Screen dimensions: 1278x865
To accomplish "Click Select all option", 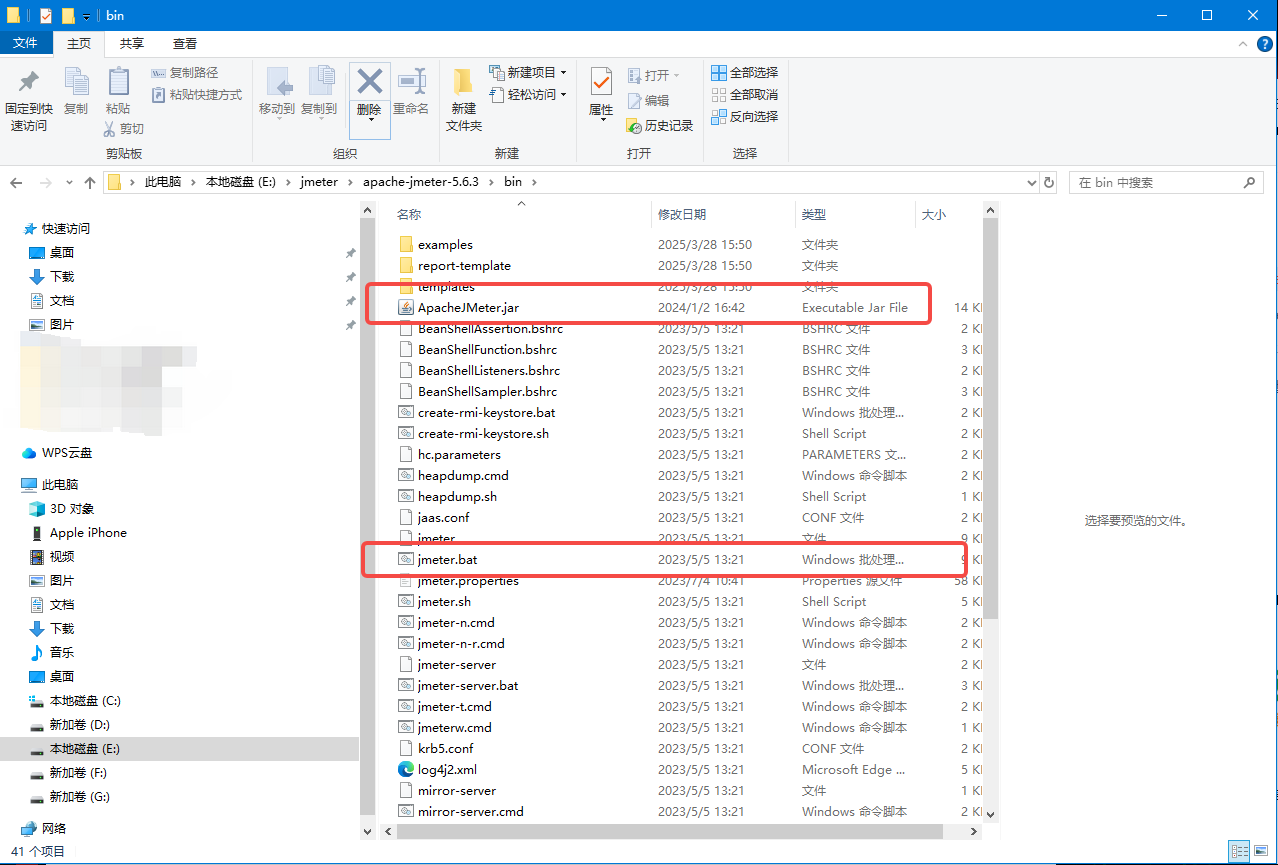I will 744,73.
